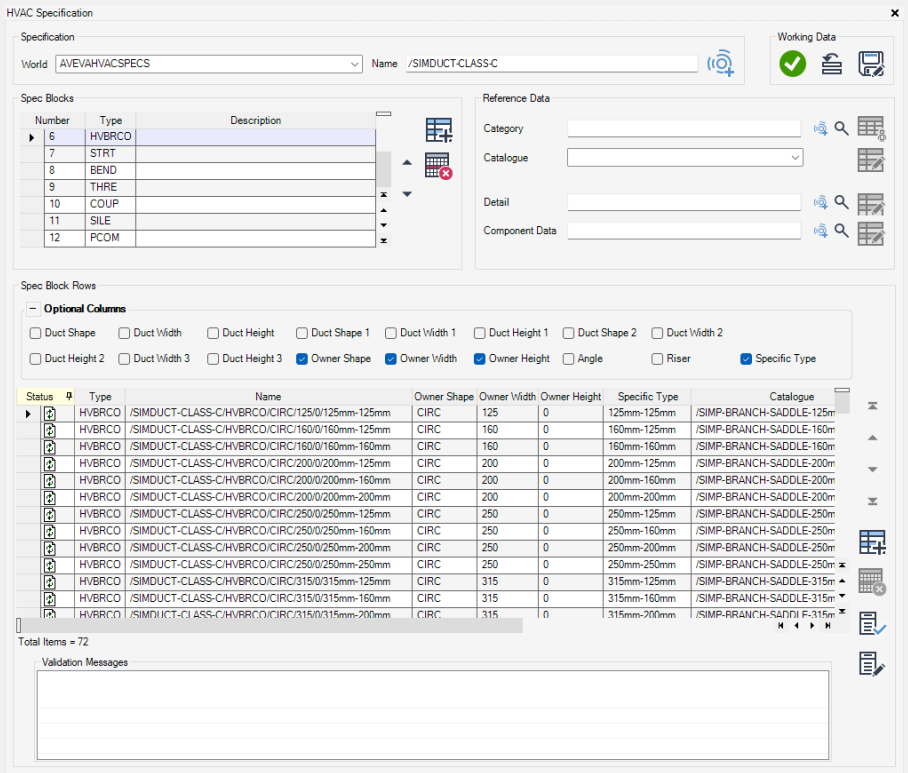Click the search magnifier next to Category

[x=842, y=129]
